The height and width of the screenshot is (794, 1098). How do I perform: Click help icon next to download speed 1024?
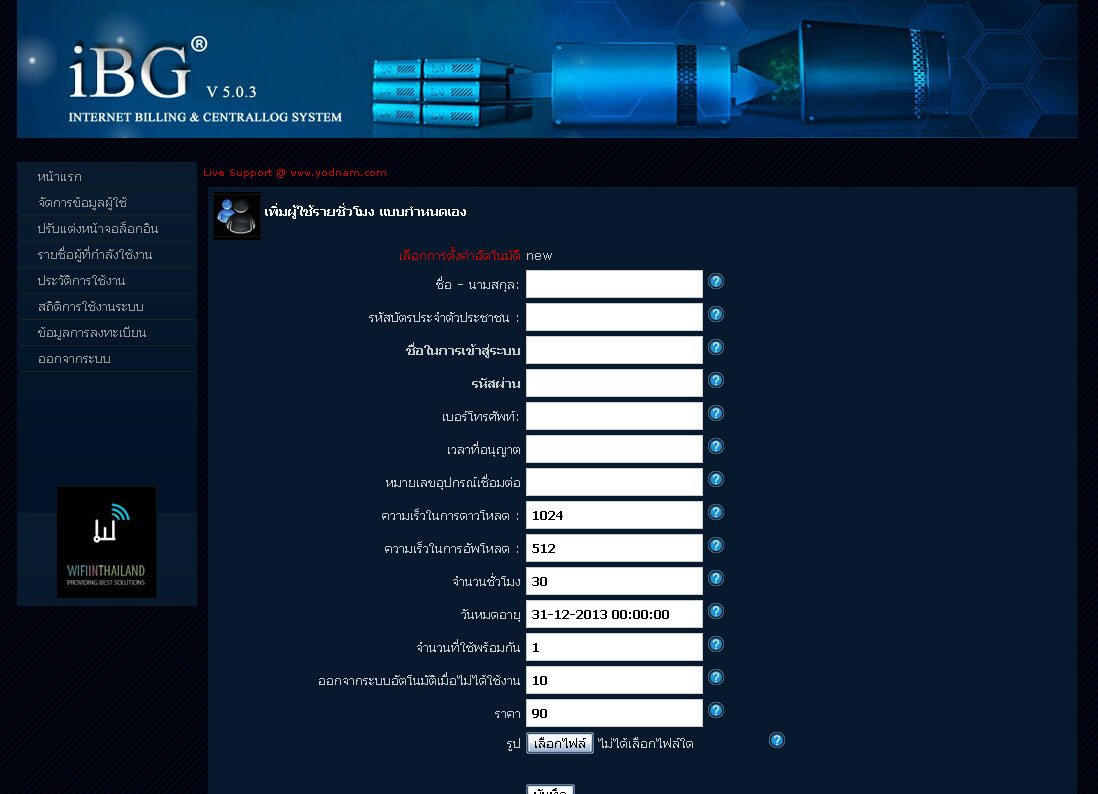[x=716, y=513]
